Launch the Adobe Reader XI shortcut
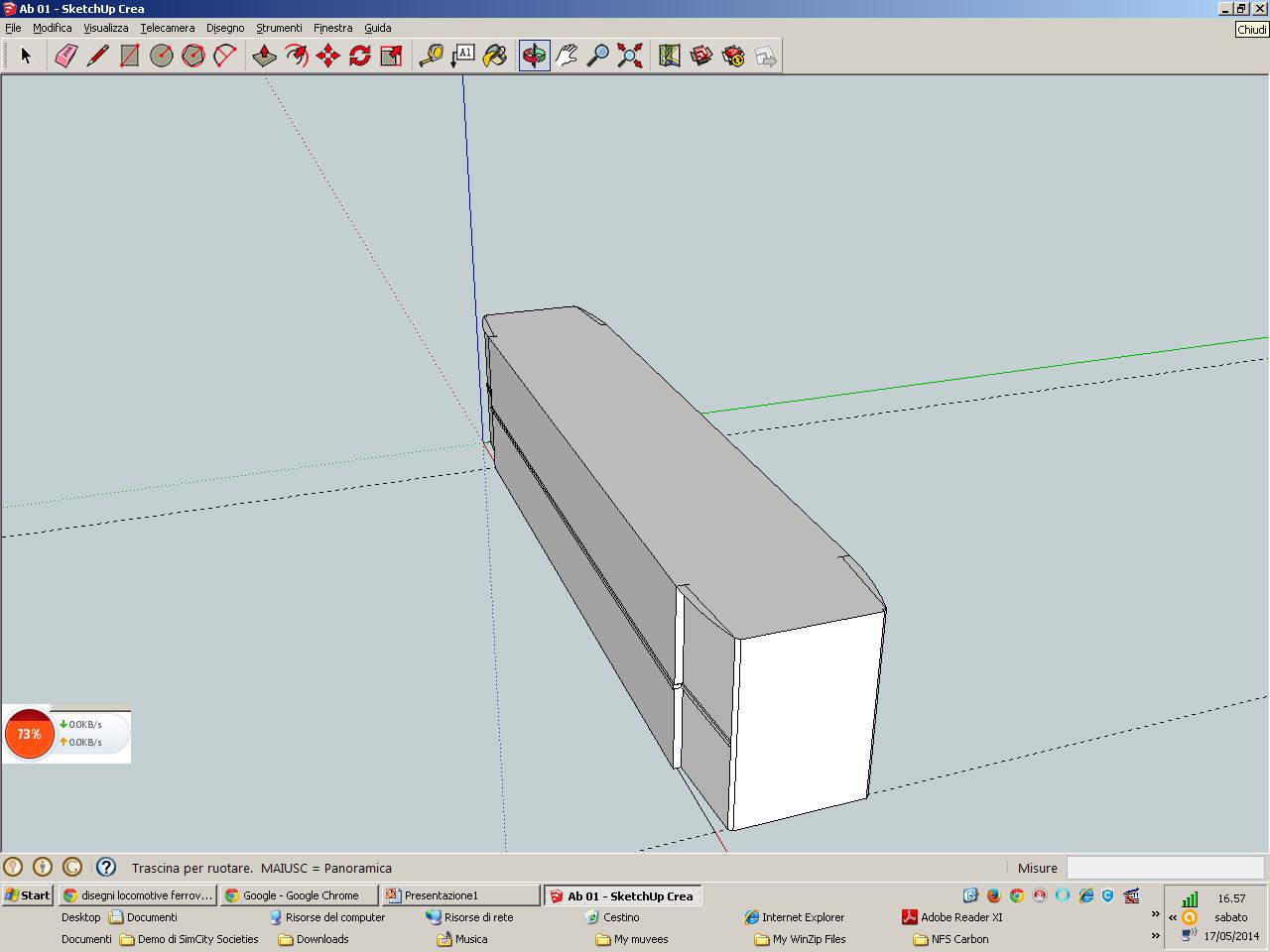This screenshot has height=952, width=1270. click(952, 917)
